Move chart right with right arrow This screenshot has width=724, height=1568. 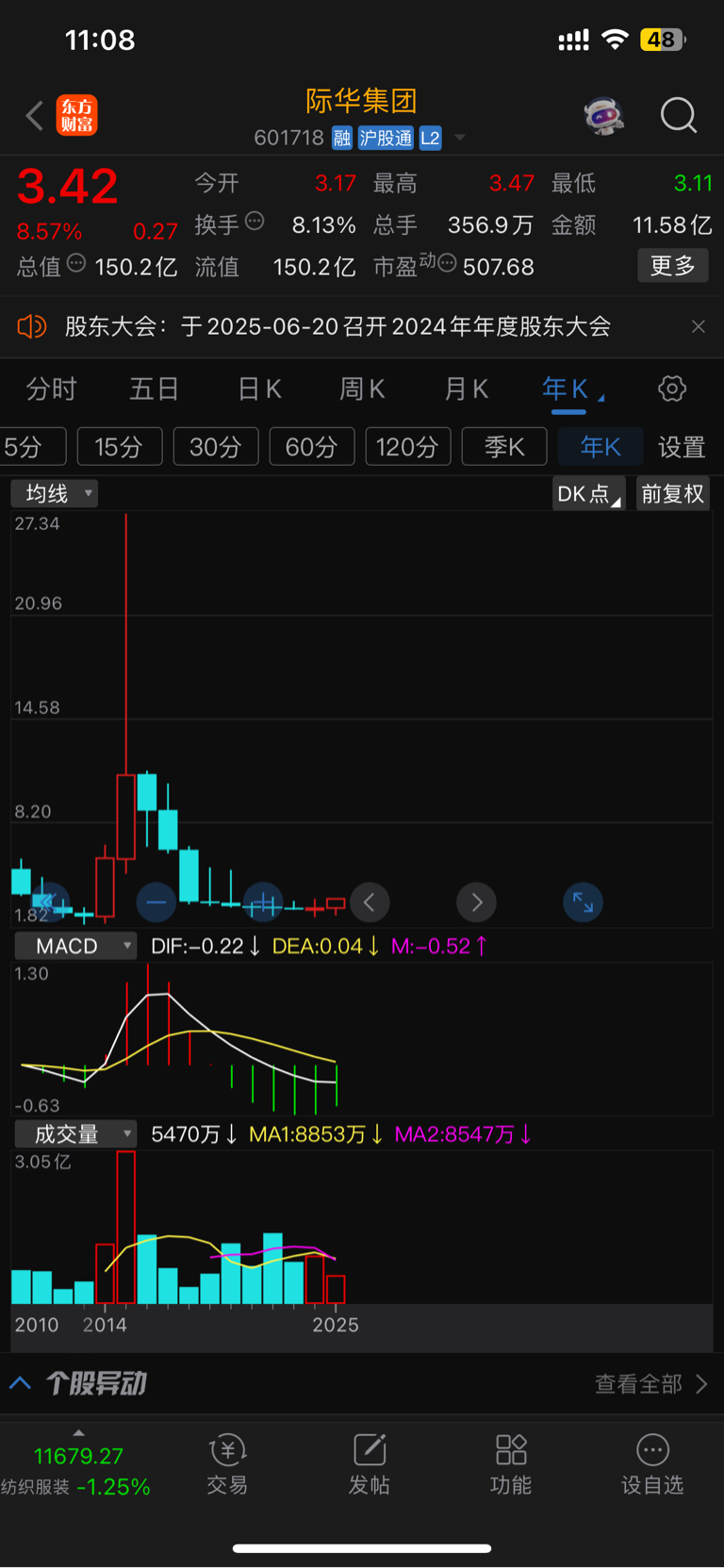pos(477,902)
